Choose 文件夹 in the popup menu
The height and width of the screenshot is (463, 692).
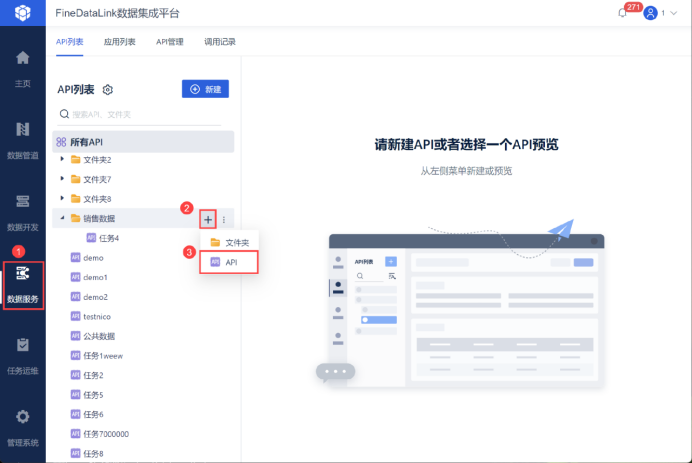point(229,242)
